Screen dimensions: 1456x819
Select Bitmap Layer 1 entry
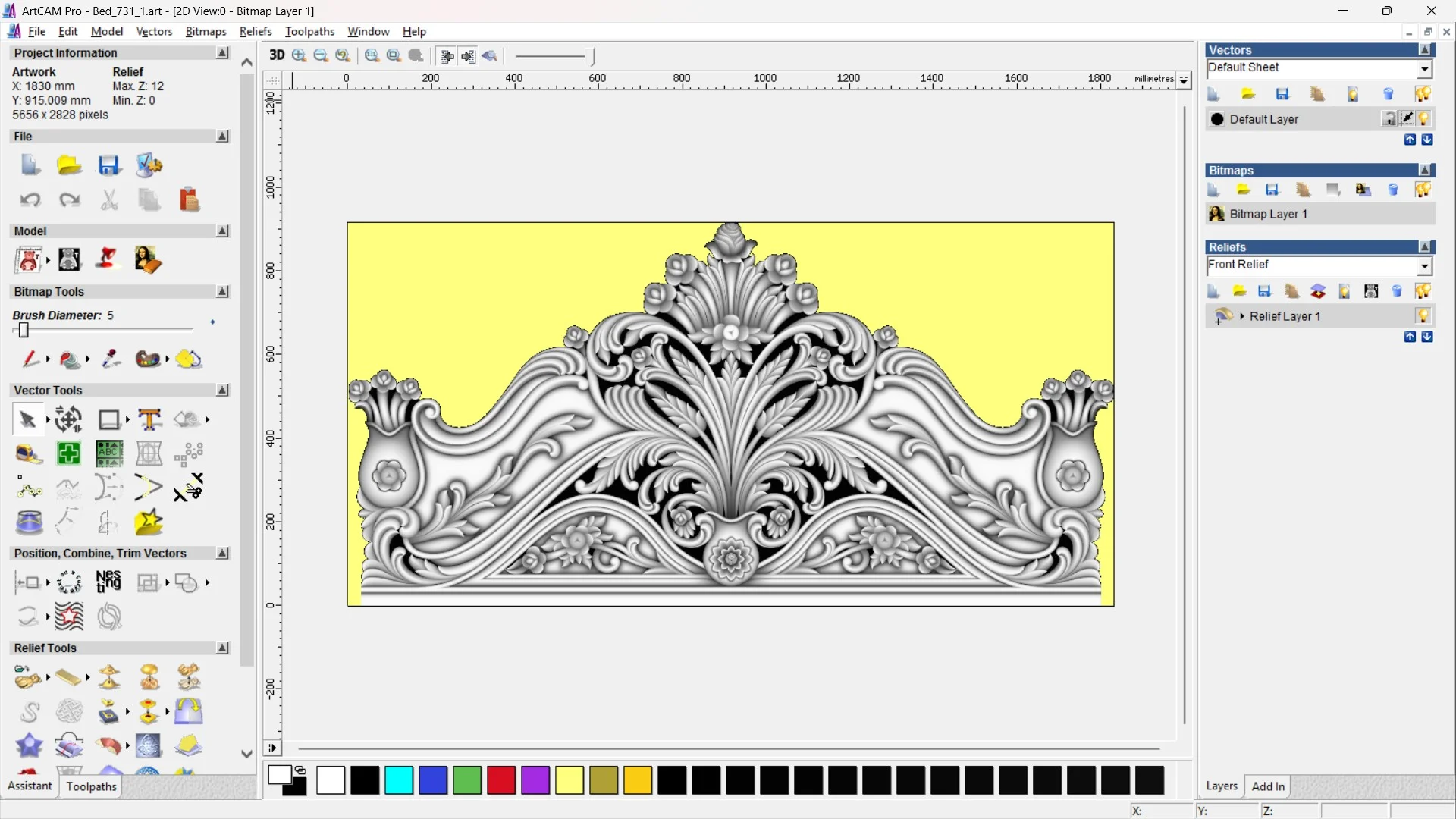pos(1268,215)
